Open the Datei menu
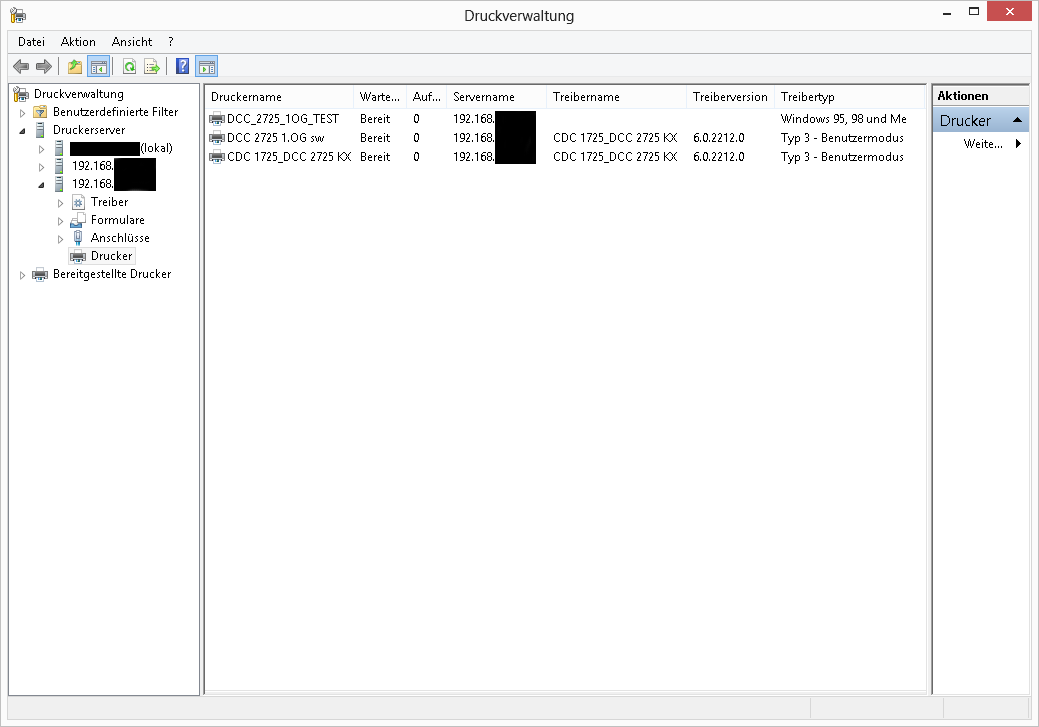Image resolution: width=1039 pixels, height=727 pixels. pyautogui.click(x=31, y=42)
